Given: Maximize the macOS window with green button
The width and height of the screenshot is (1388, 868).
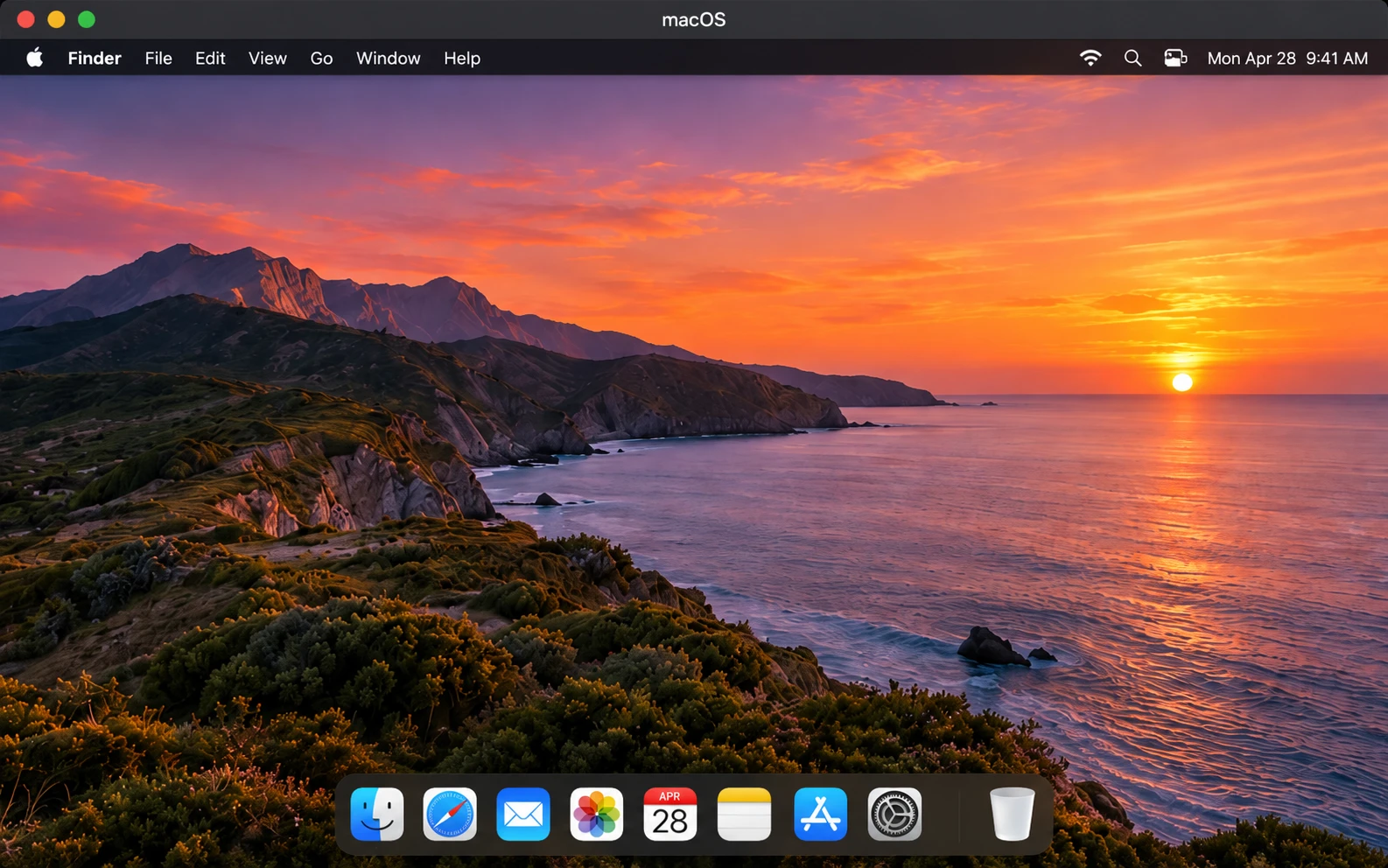Looking at the screenshot, I should (86, 19).
